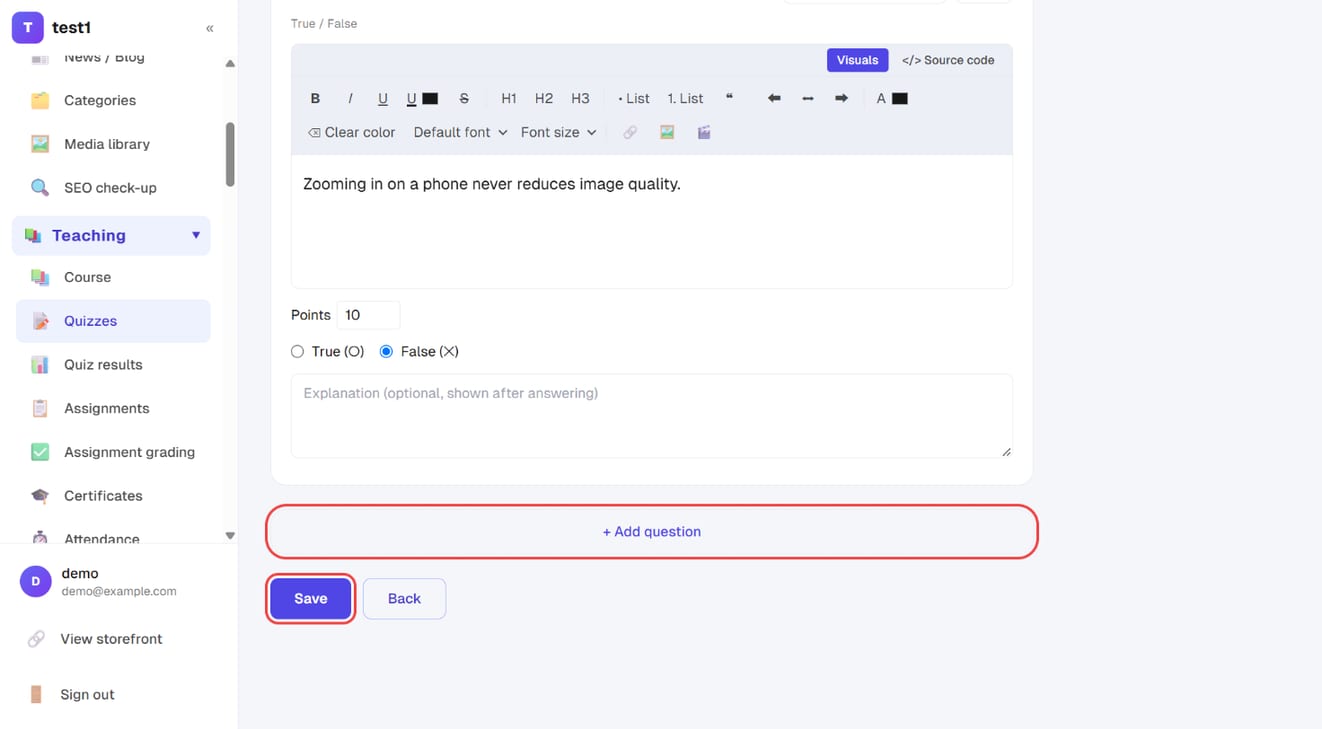Set text as H1 heading
This screenshot has width=1322, height=729.
[x=509, y=98]
